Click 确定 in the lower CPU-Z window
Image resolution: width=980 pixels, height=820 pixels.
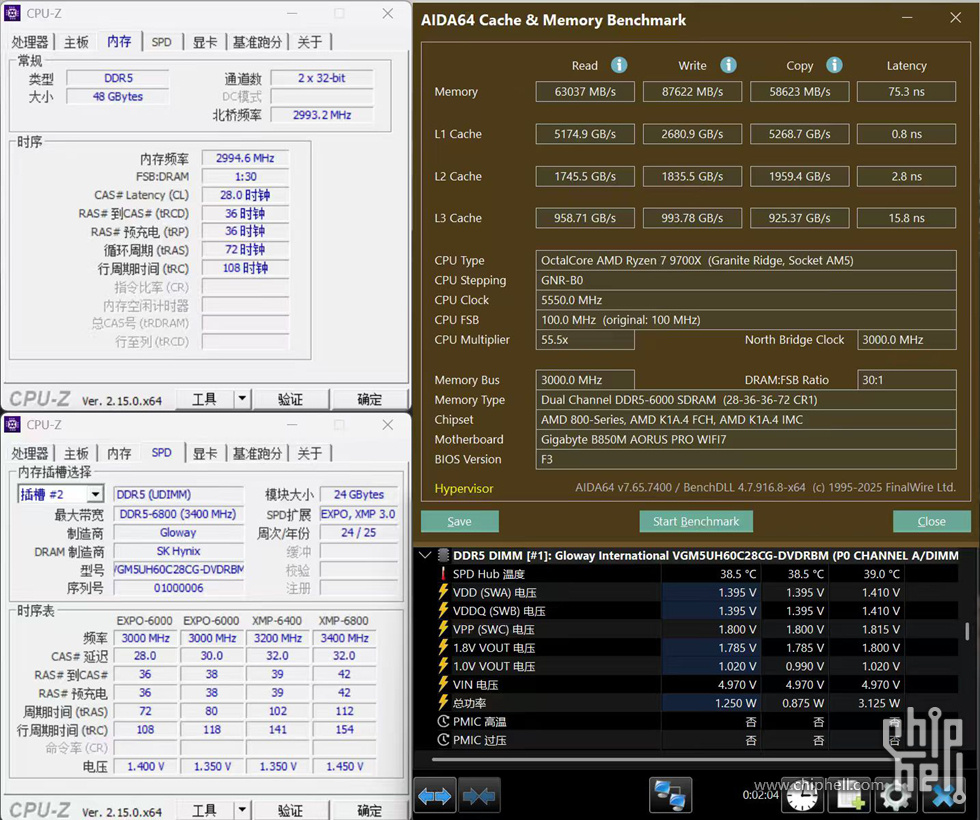click(x=369, y=810)
